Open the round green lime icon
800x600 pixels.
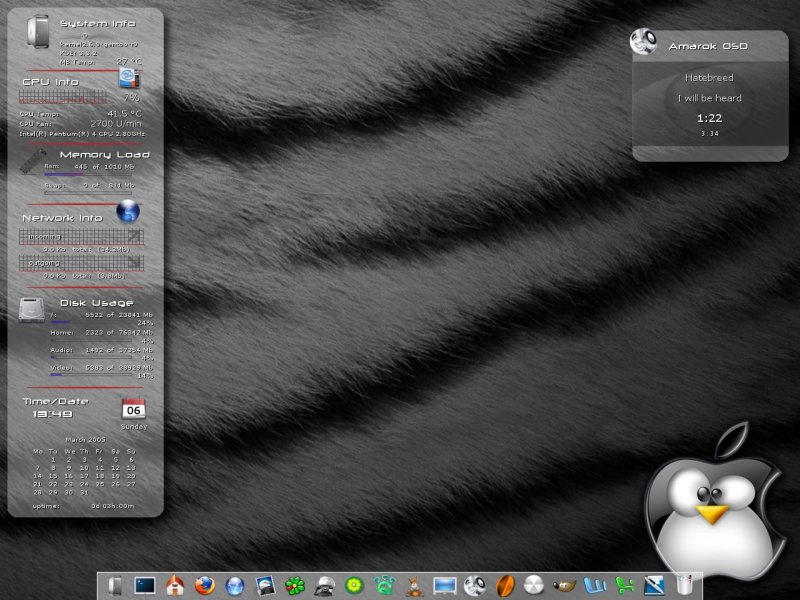pos(354,586)
